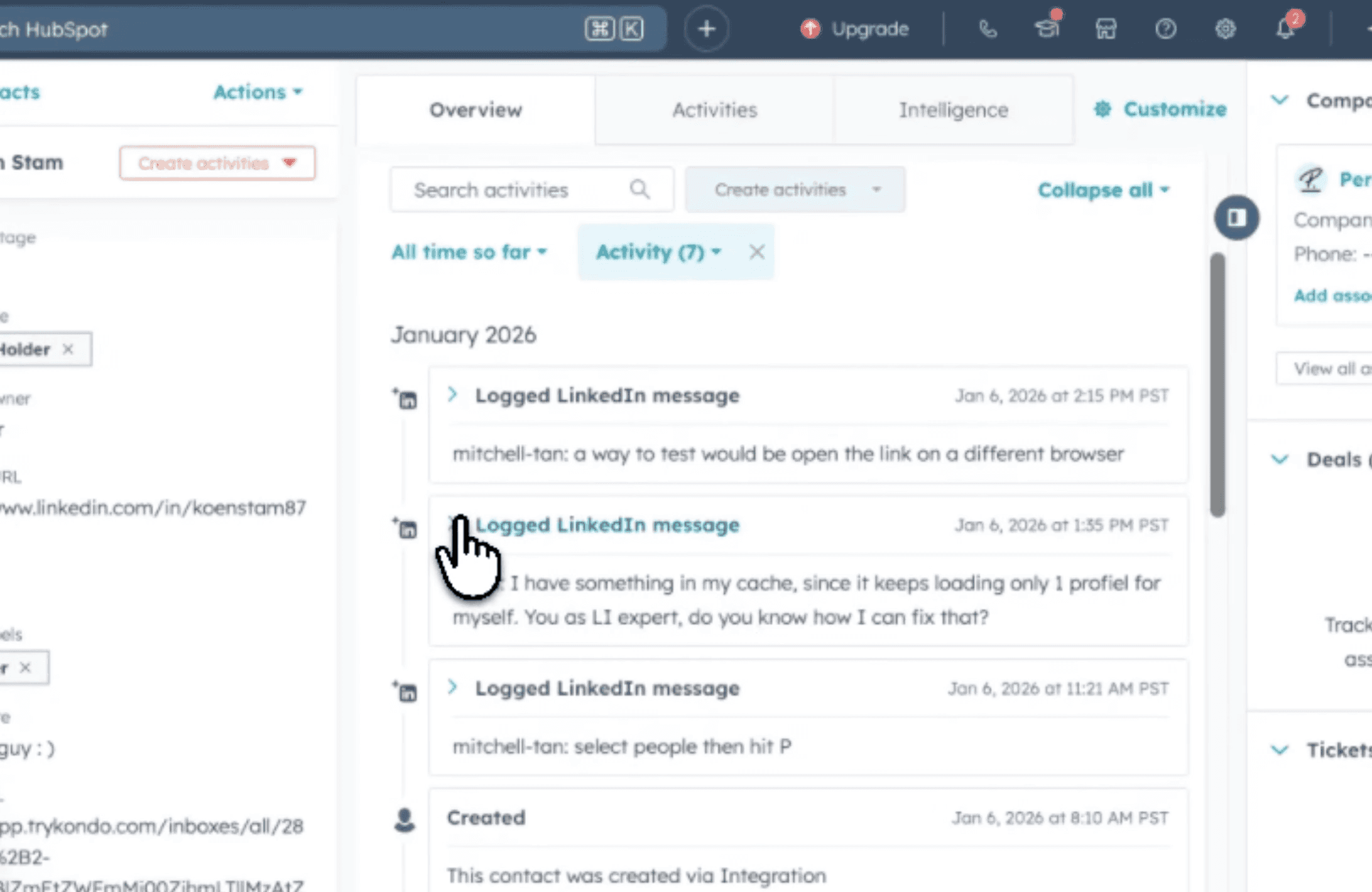
Task: Click the help question mark icon
Action: [x=1165, y=29]
